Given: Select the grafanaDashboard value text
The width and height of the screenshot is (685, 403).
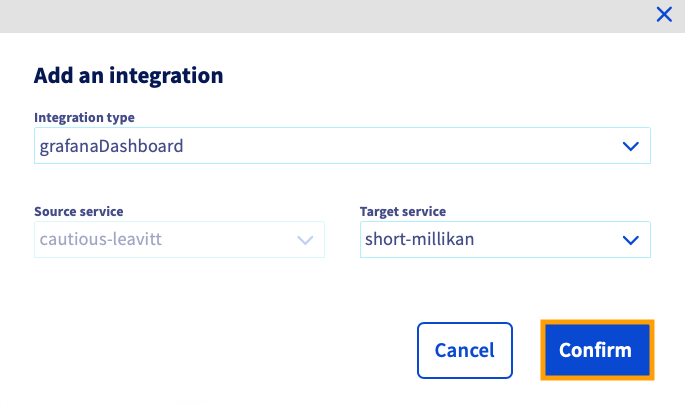Looking at the screenshot, I should 111,146.
